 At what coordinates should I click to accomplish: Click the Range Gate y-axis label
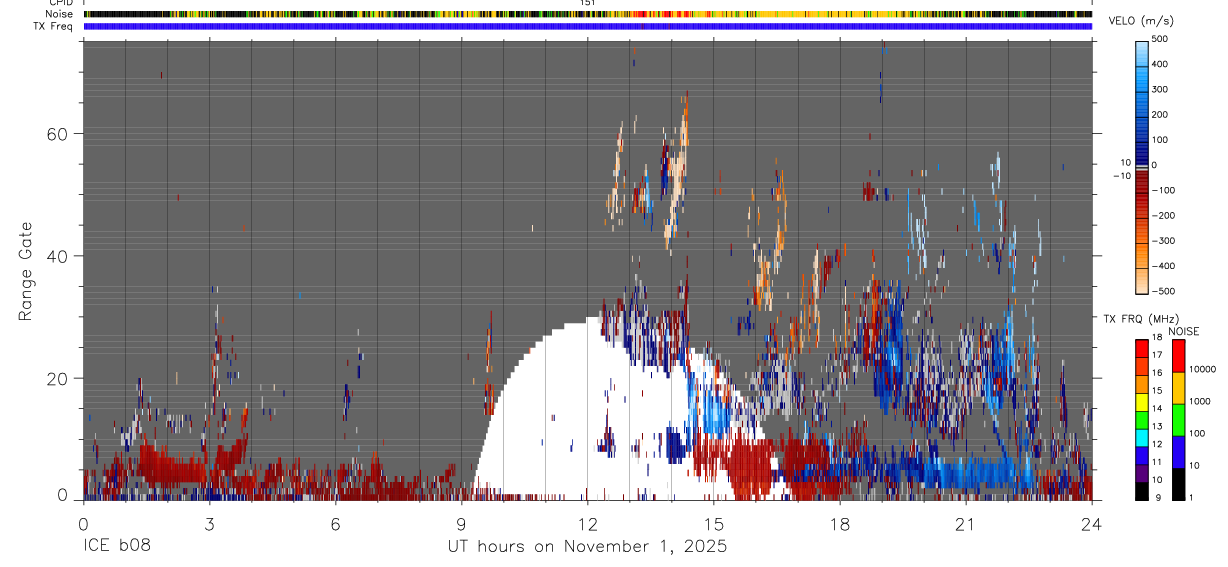point(26,272)
